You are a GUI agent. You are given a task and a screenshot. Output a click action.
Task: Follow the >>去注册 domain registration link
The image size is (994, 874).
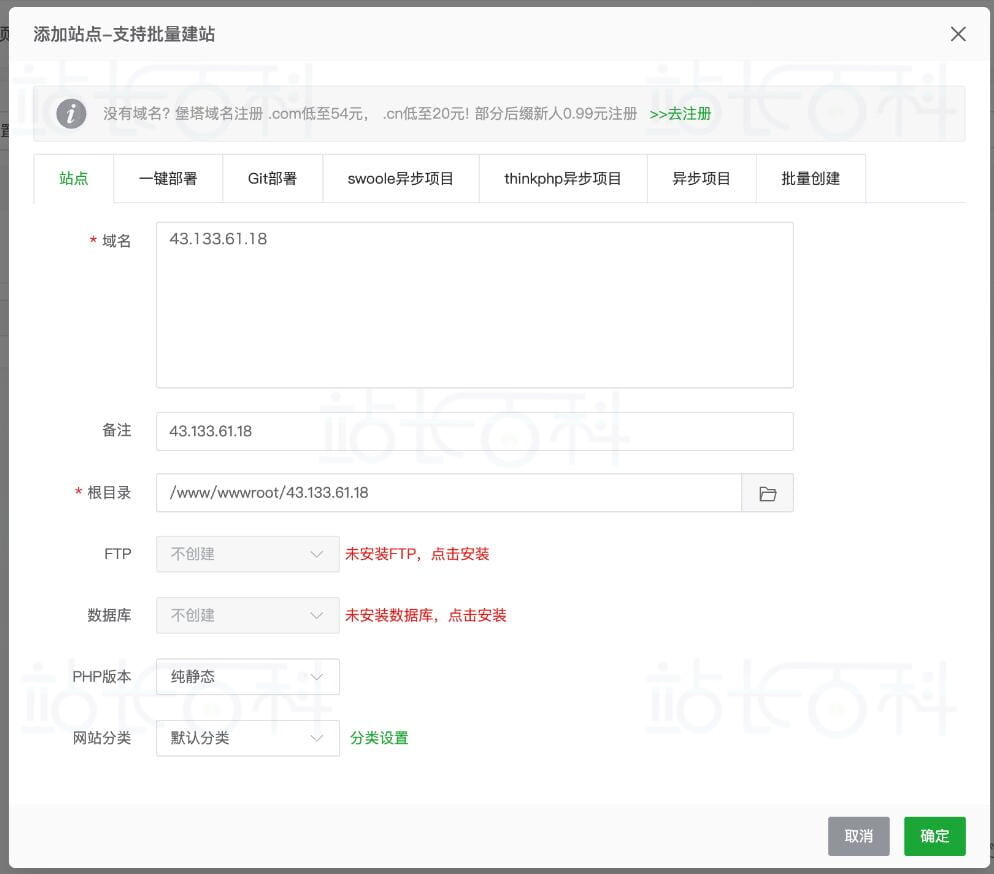pyautogui.click(x=680, y=114)
